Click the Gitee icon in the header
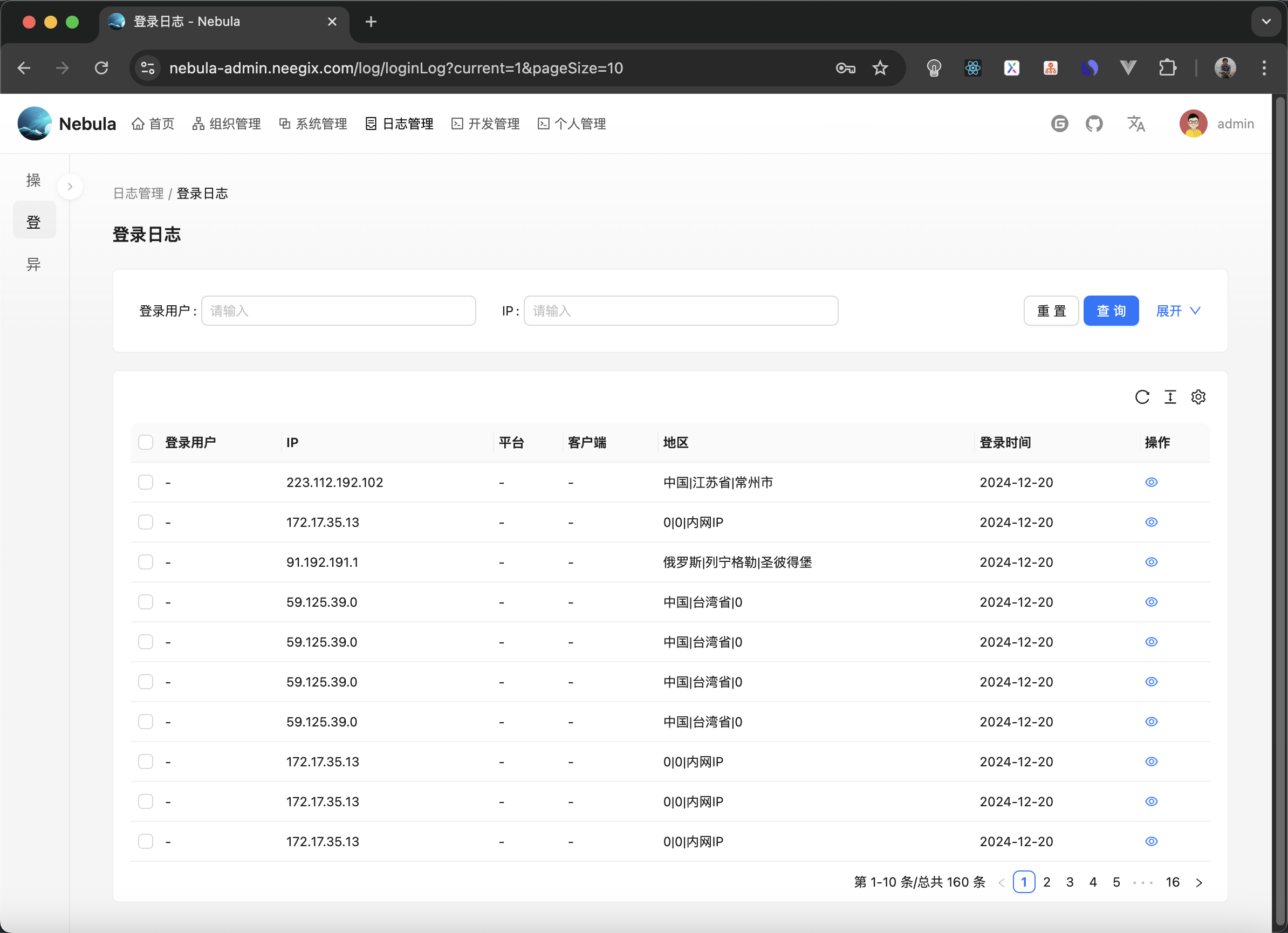Viewport: 1288px width, 933px height. click(x=1059, y=123)
